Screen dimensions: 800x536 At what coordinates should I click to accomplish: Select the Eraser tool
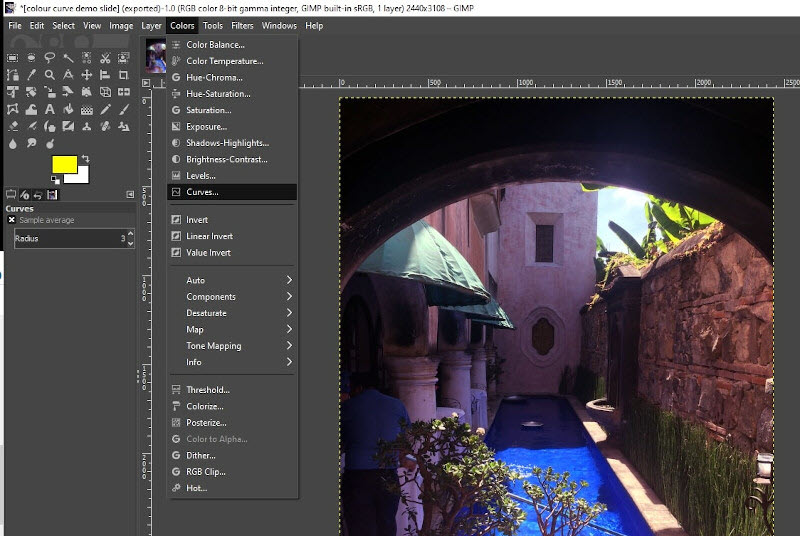pos(12,126)
